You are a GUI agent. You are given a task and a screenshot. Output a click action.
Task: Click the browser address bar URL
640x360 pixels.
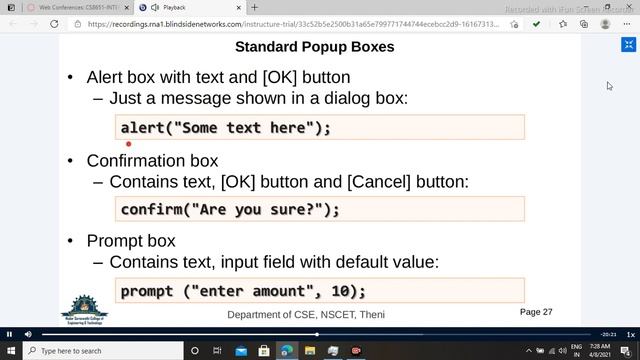[x=293, y=24]
